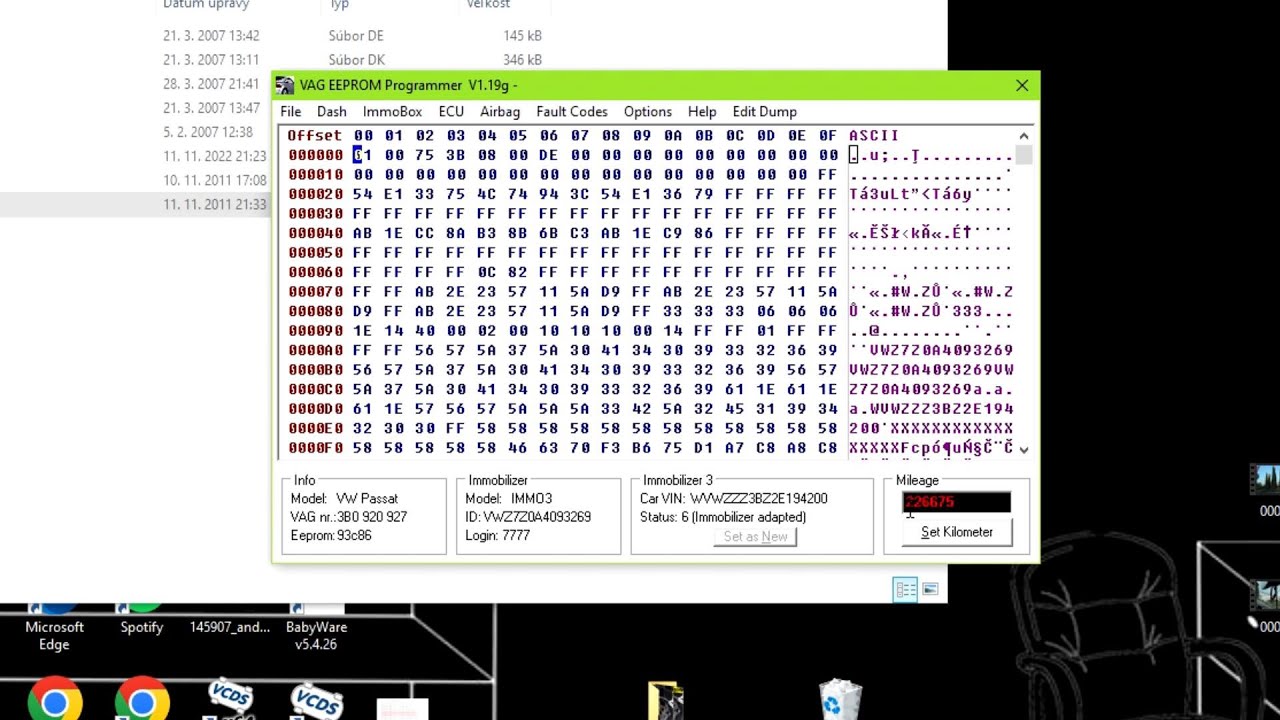Image resolution: width=1280 pixels, height=720 pixels.
Task: Open the yellow folder desktop icon
Action: 666,701
